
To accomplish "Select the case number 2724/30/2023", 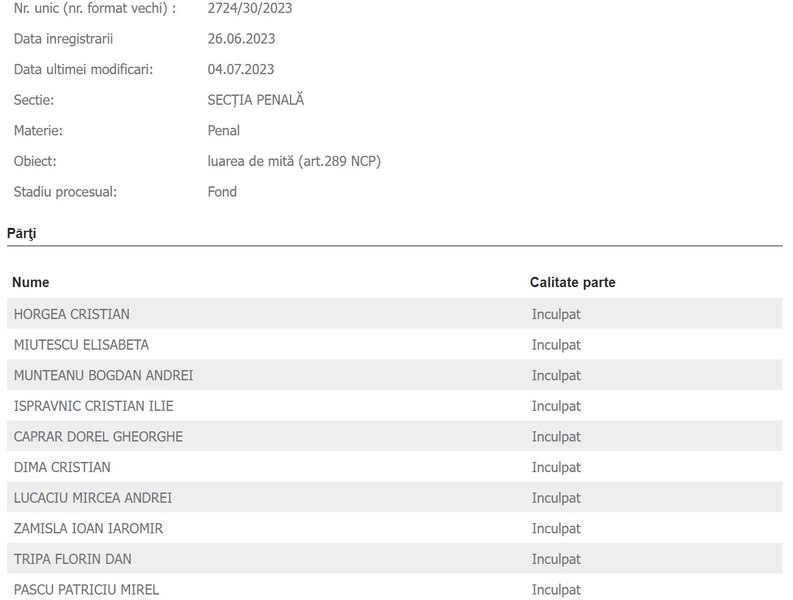I will (x=249, y=8).
